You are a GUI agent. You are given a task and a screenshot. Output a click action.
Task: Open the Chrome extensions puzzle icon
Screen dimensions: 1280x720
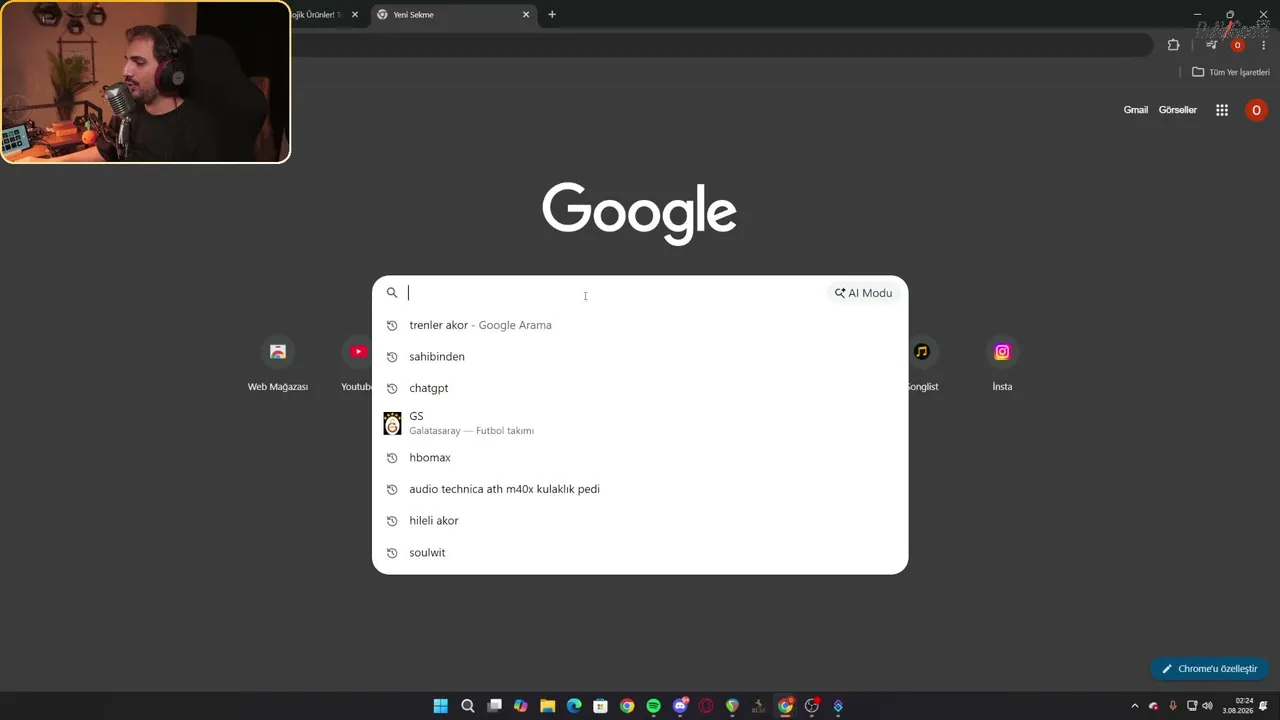pyautogui.click(x=1173, y=45)
